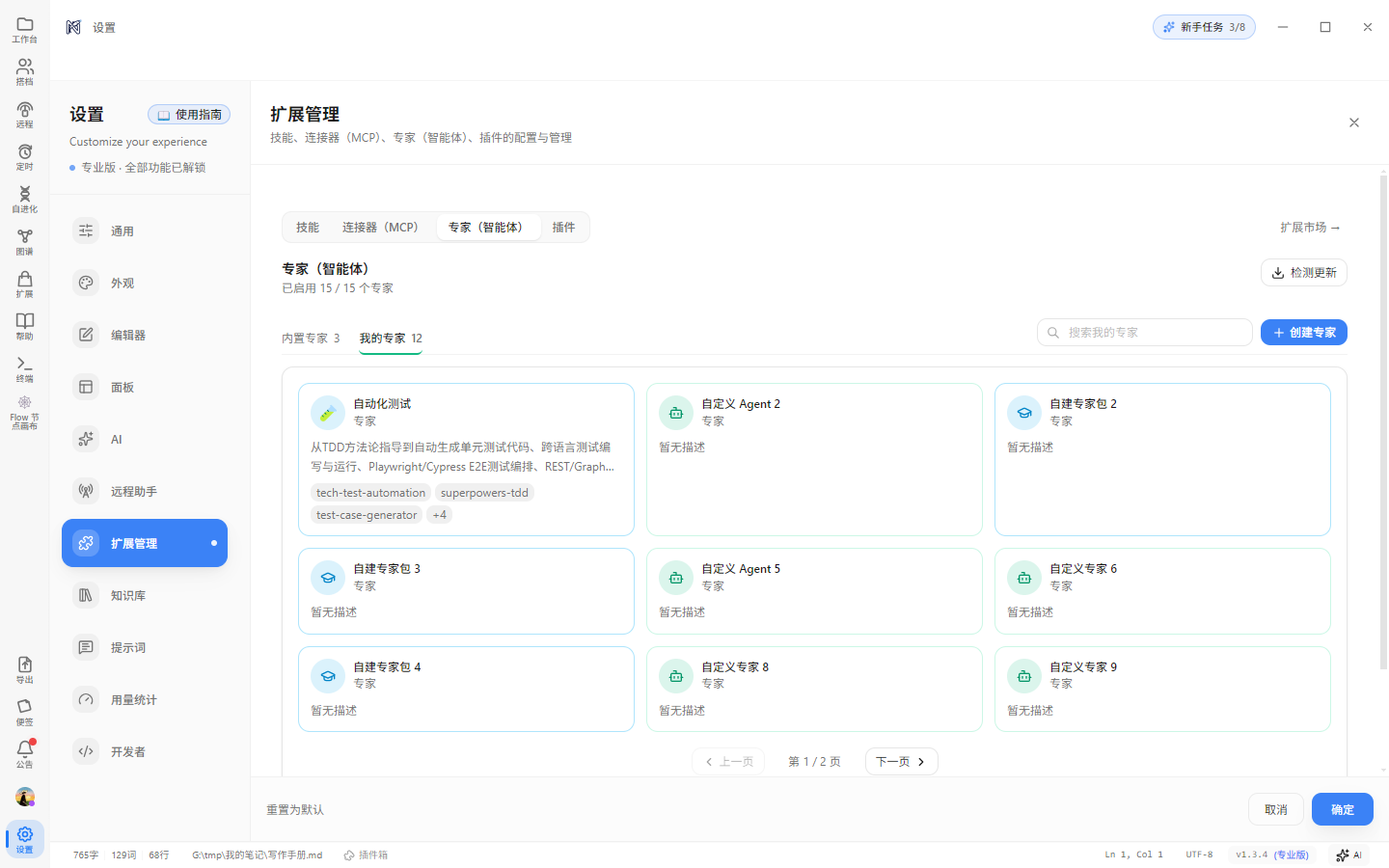Open the 自进化 DNA icon in sidebar
Image resolution: width=1389 pixels, height=868 pixels.
25,199
